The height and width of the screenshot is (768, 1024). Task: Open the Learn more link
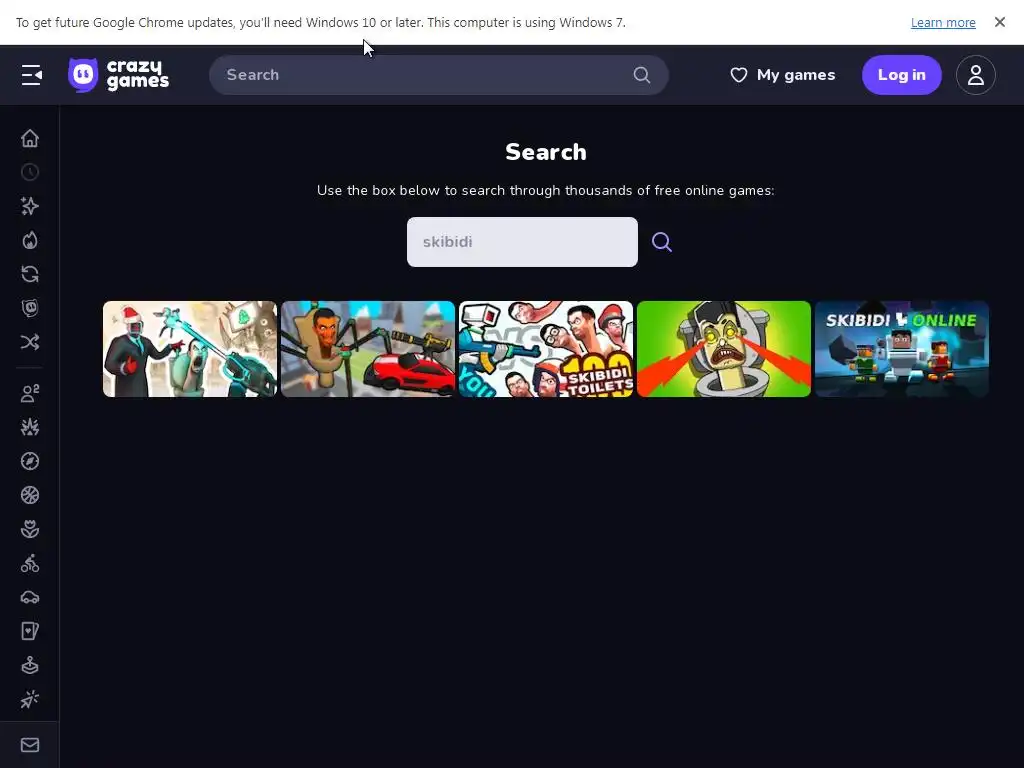[943, 23]
